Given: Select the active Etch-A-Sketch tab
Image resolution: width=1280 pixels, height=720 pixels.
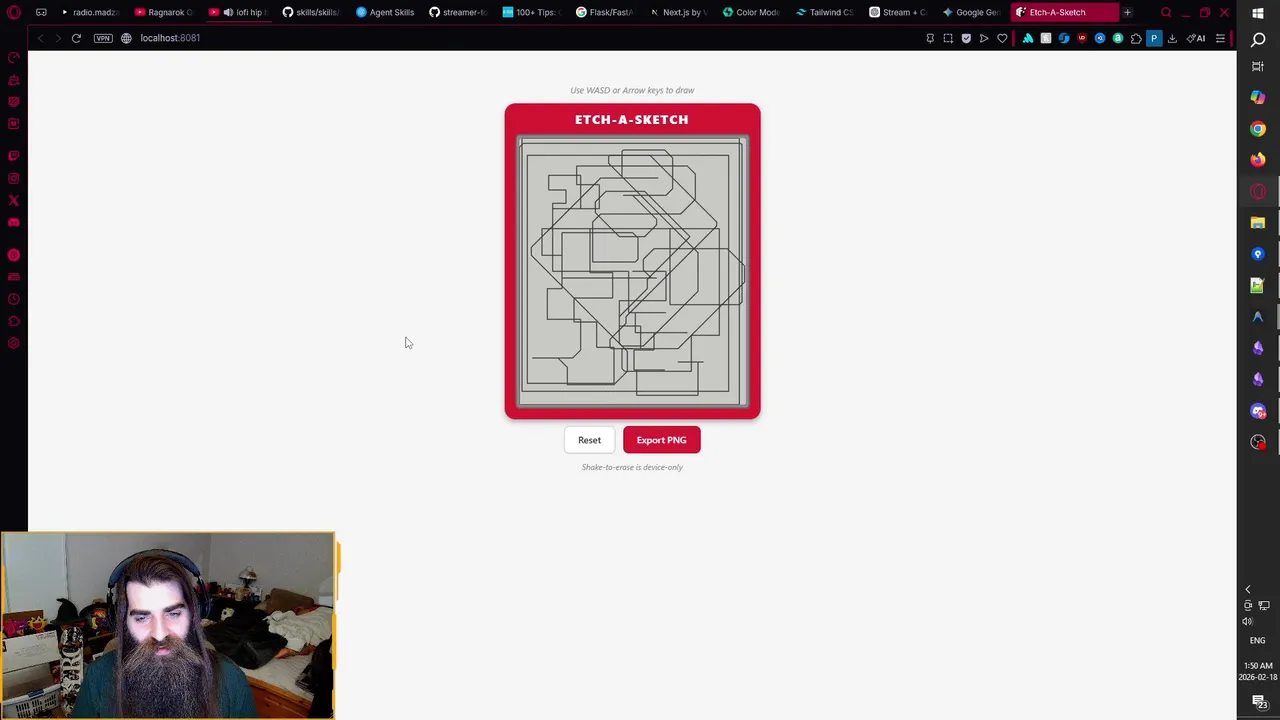Looking at the screenshot, I should pyautogui.click(x=1062, y=12).
